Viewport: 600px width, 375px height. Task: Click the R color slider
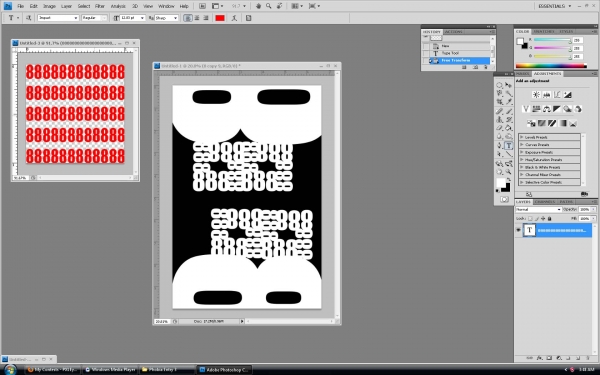(x=552, y=40)
